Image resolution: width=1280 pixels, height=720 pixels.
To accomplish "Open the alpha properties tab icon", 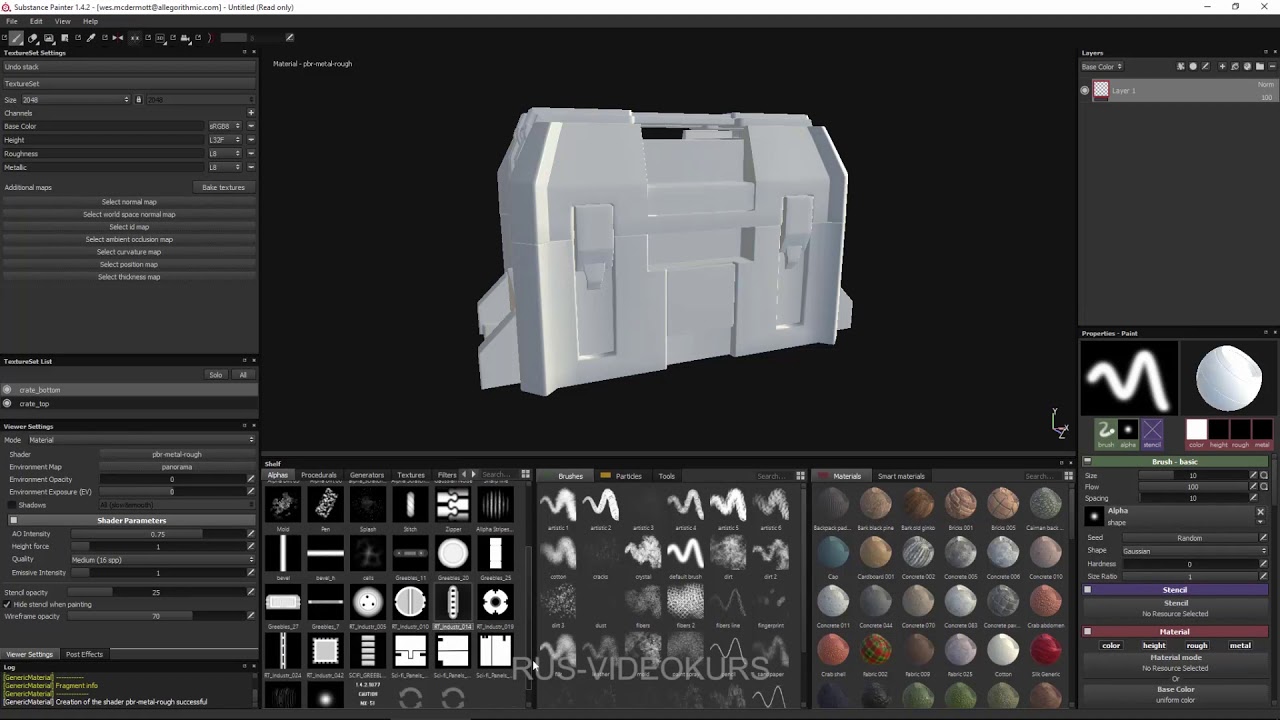I will coord(1128,434).
